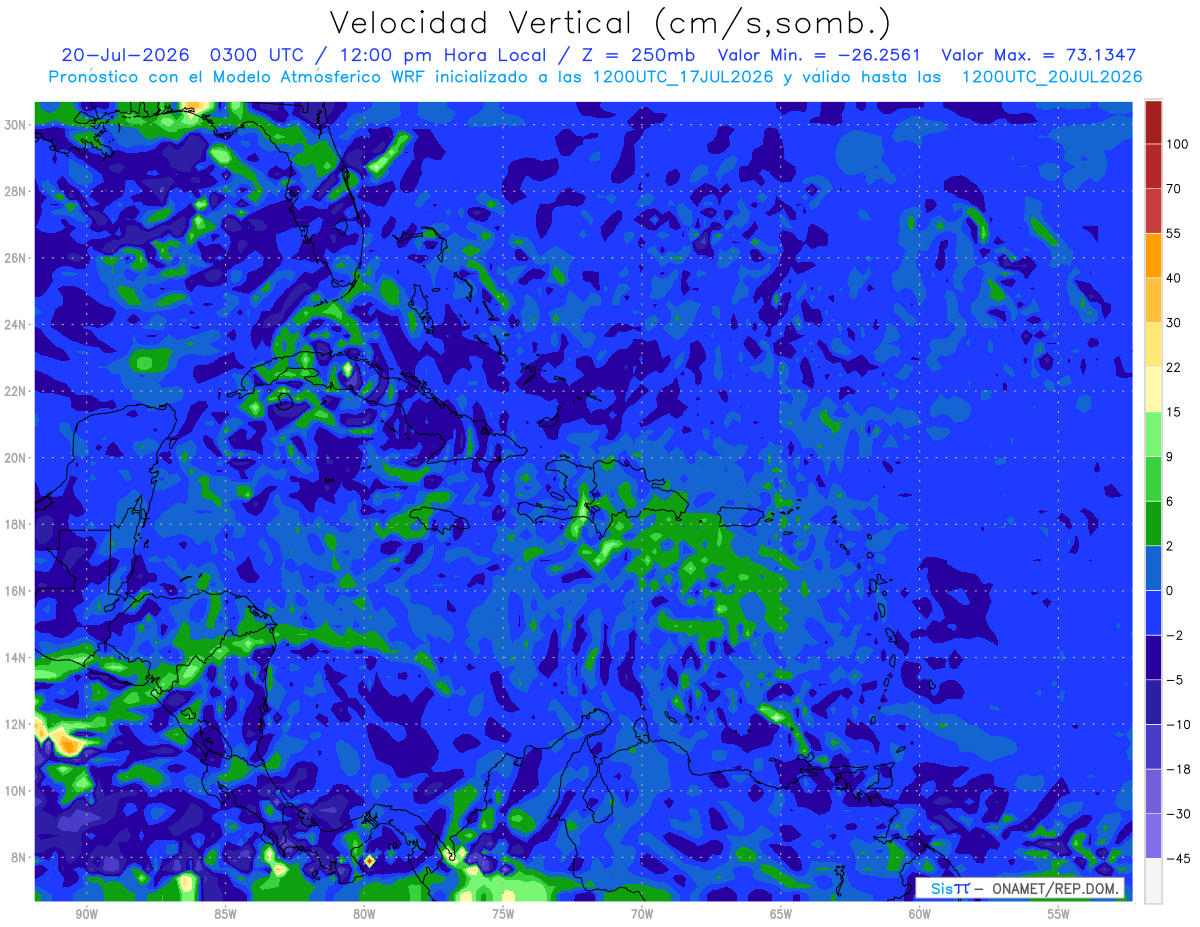Click the "8N" latitude label
The image size is (1200, 927).
pos(19,858)
